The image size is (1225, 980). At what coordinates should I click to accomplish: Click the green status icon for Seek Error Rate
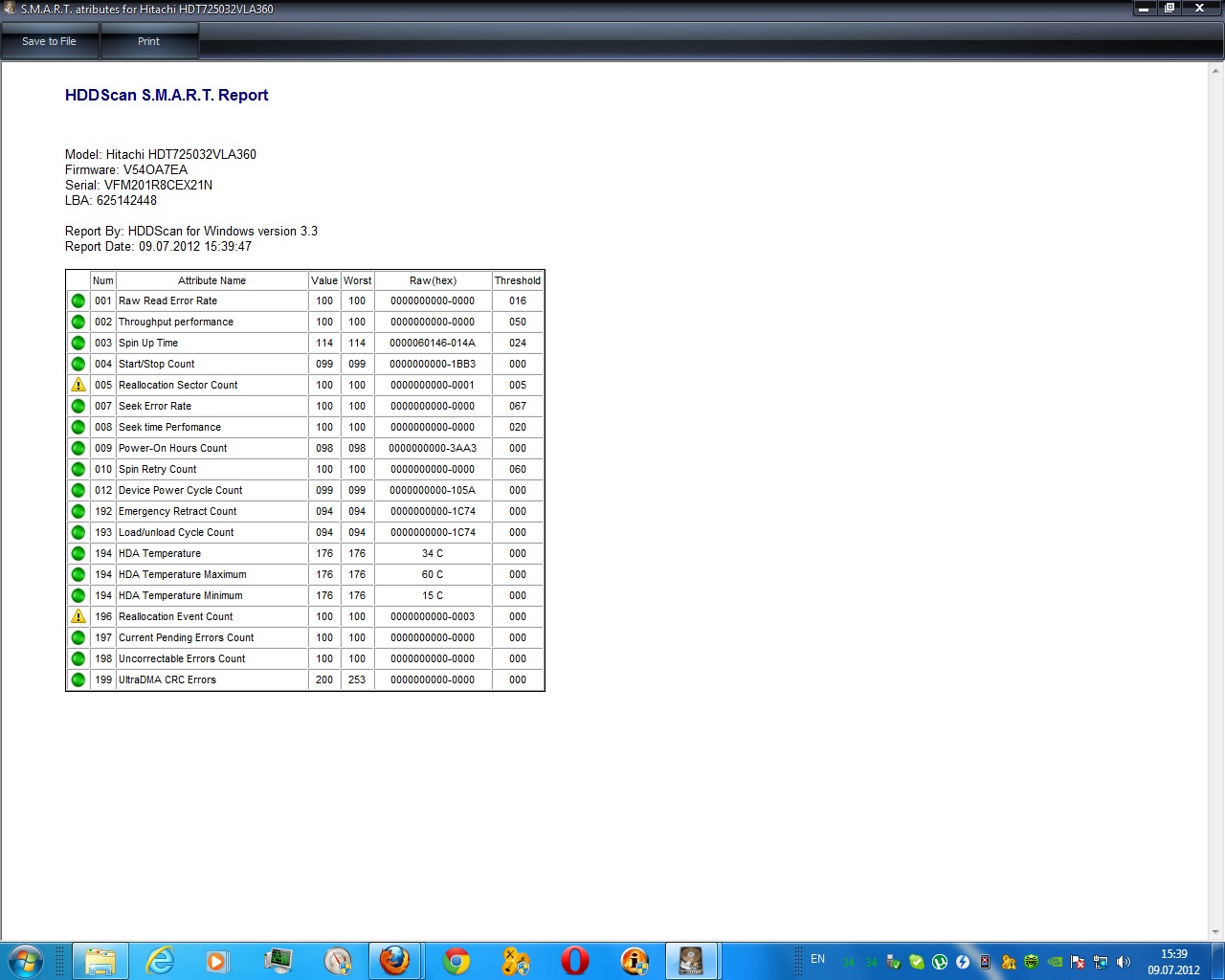pos(78,406)
